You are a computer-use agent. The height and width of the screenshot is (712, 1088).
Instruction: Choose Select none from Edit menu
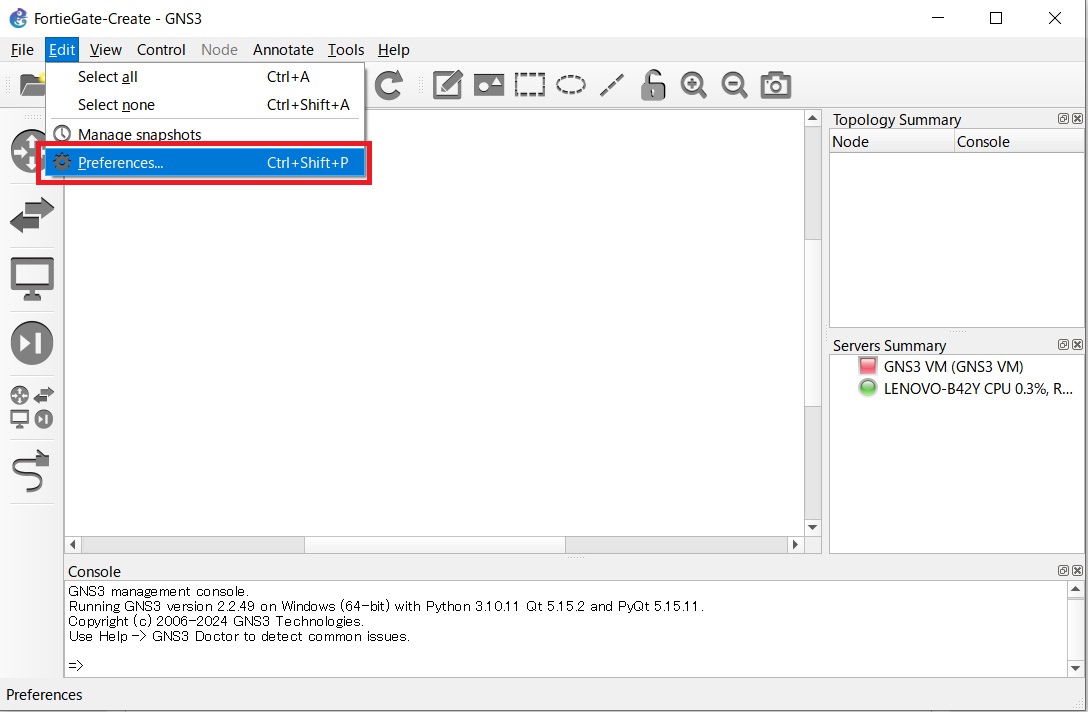[205, 105]
